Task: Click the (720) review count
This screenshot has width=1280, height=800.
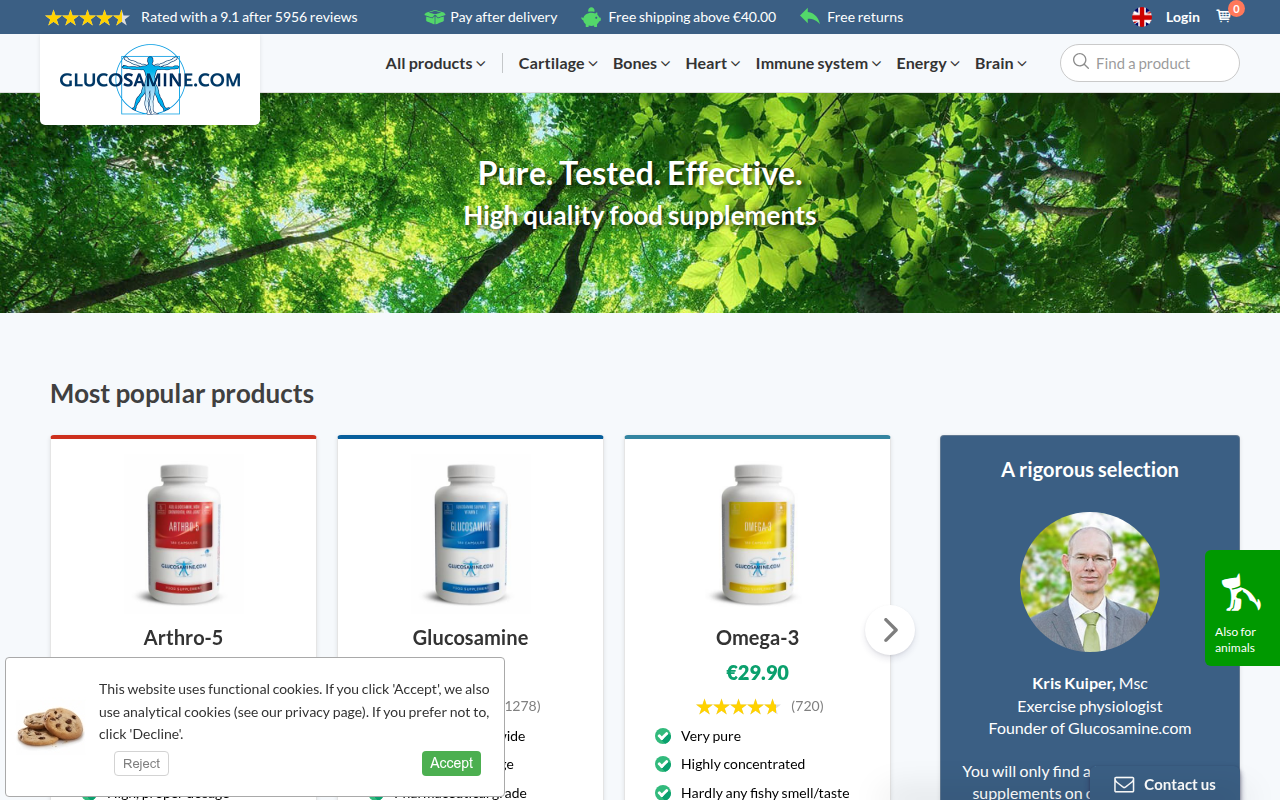Action: (807, 706)
